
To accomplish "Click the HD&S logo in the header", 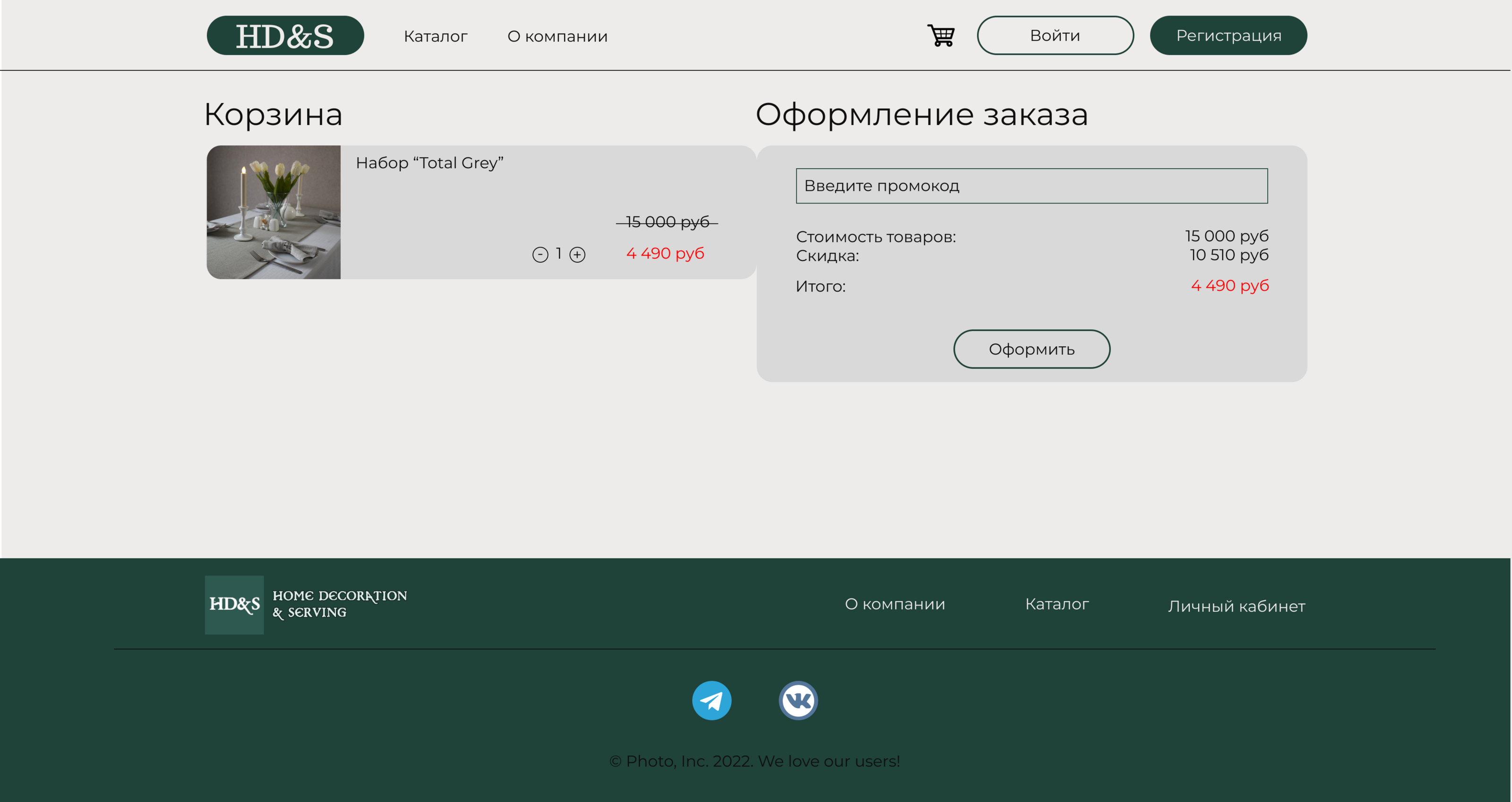I will pos(285,35).
